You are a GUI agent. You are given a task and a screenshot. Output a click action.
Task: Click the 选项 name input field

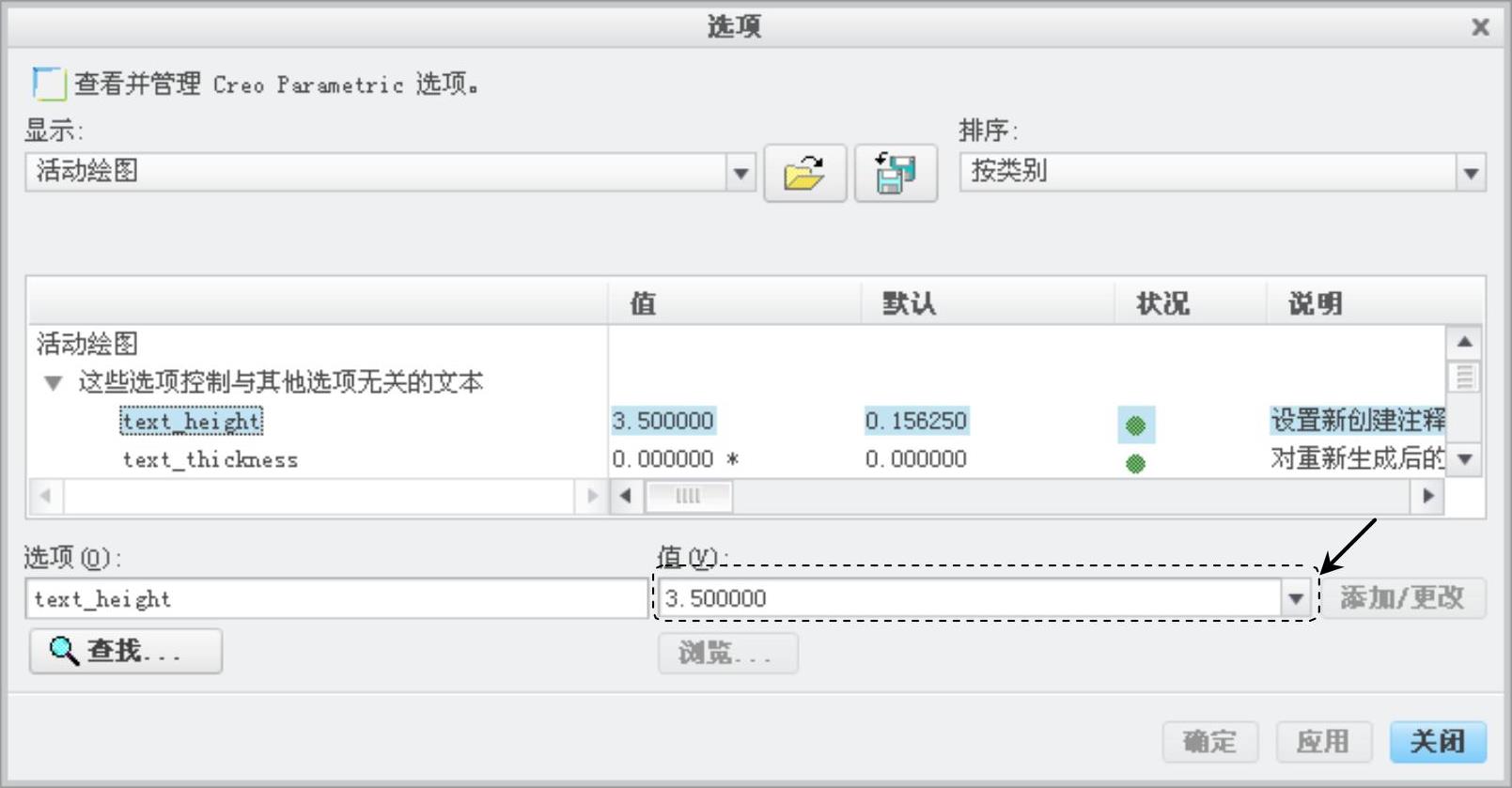336,598
